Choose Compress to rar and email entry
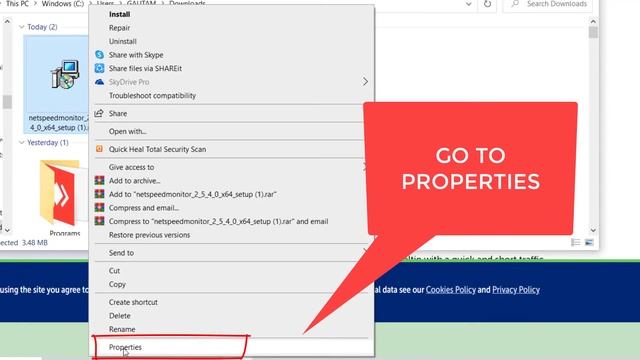 [x=218, y=221]
